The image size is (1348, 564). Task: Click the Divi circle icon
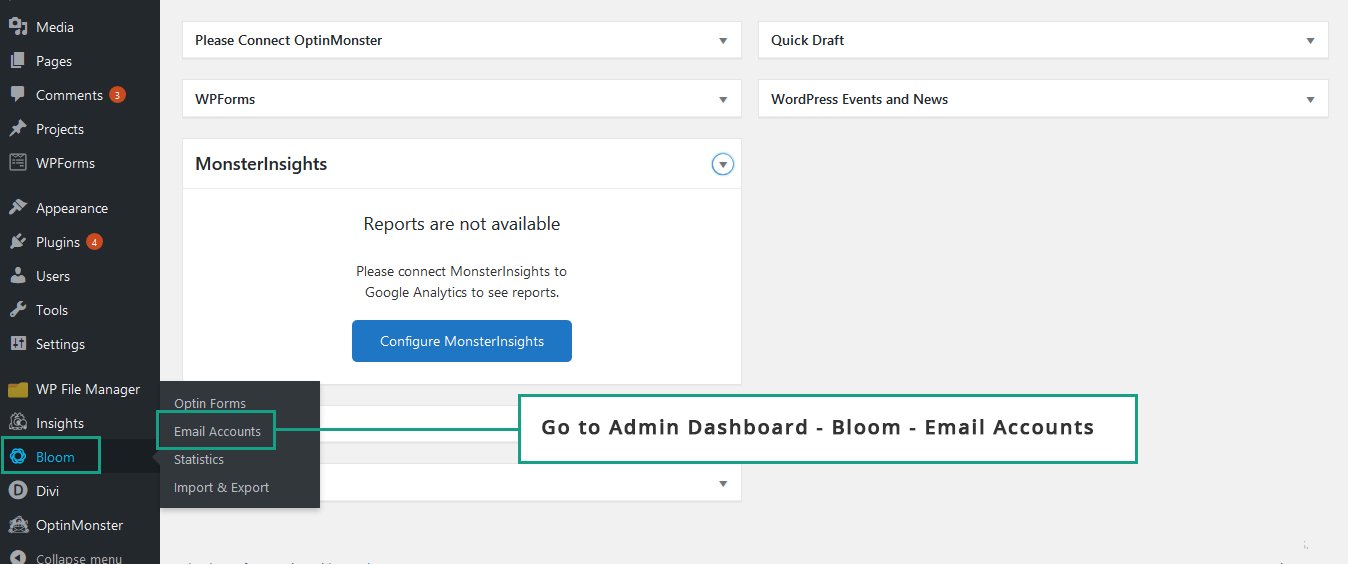pyautogui.click(x=17, y=491)
